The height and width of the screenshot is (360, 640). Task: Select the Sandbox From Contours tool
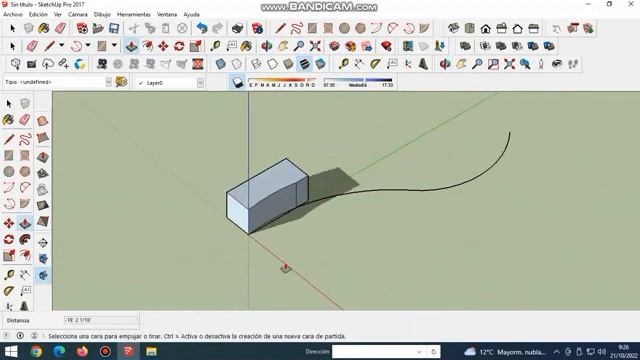pyautogui.click(x=42, y=121)
